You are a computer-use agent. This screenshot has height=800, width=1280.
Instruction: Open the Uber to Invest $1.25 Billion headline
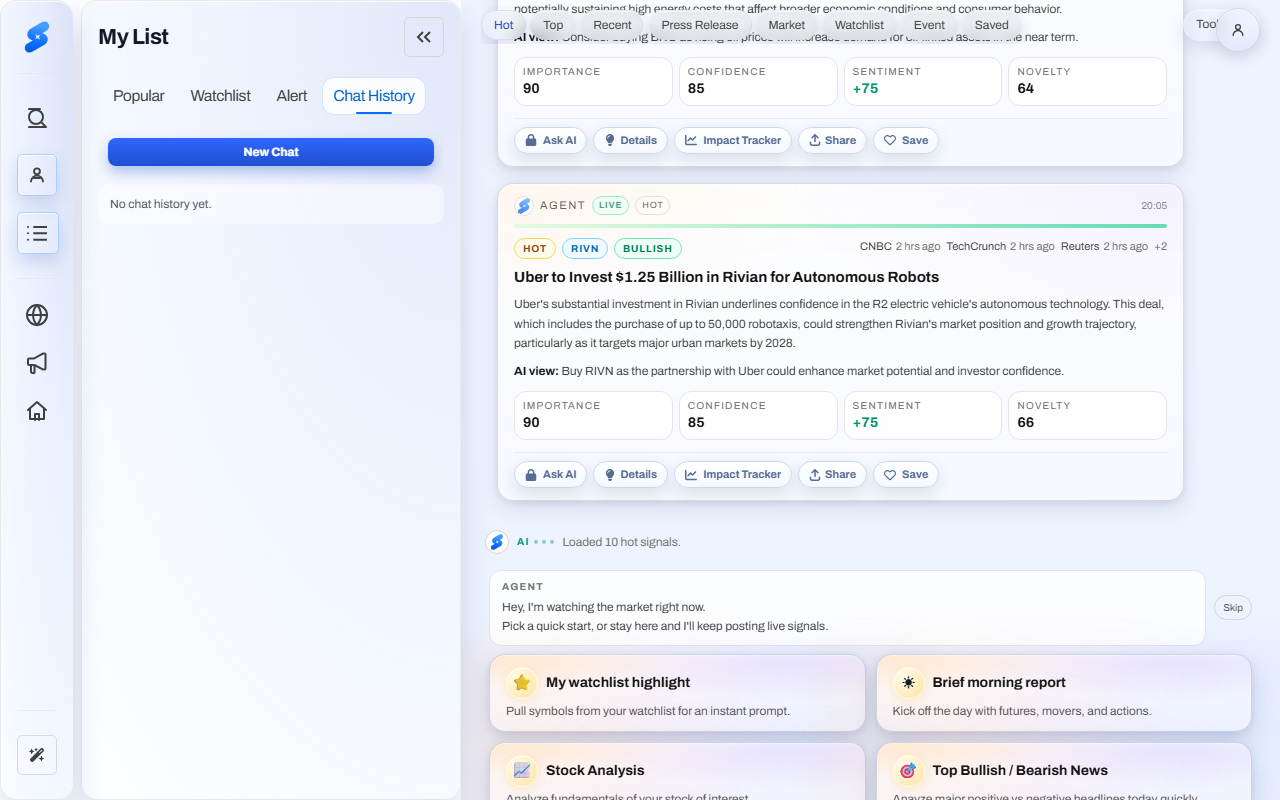click(x=726, y=277)
